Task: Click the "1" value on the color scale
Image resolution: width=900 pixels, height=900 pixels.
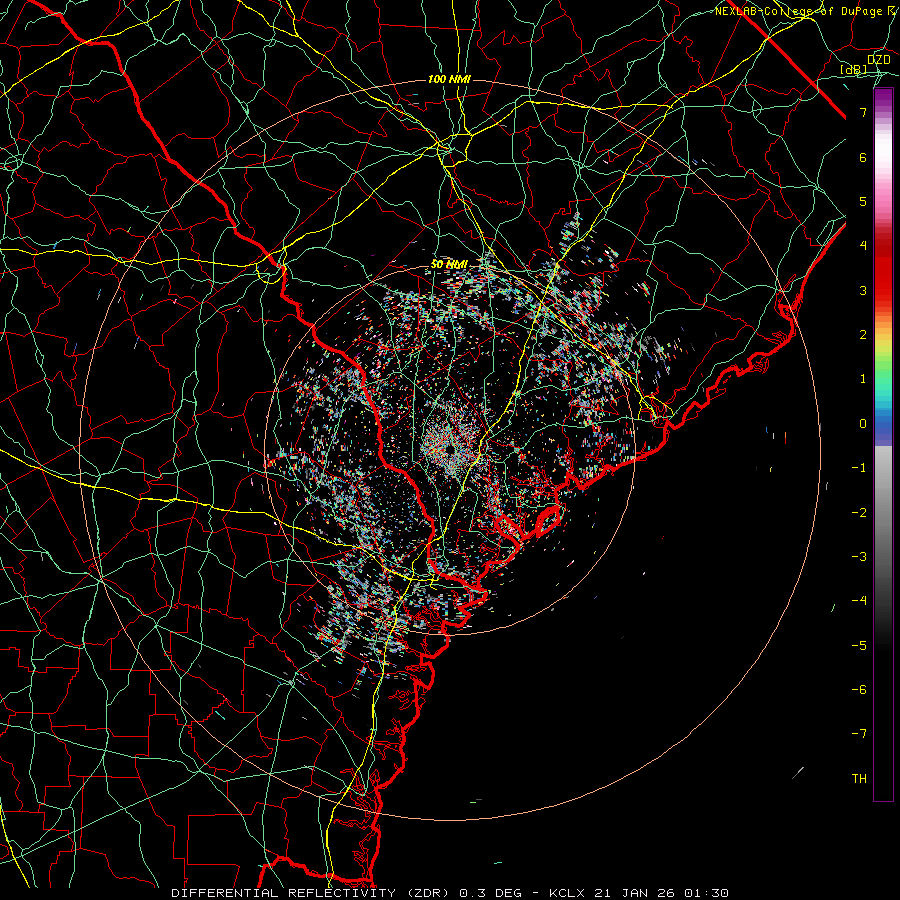Action: (863, 379)
